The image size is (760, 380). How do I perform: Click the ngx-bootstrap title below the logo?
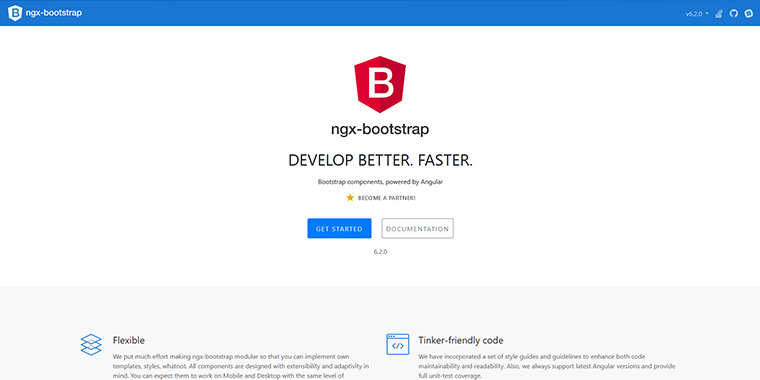[x=380, y=130]
